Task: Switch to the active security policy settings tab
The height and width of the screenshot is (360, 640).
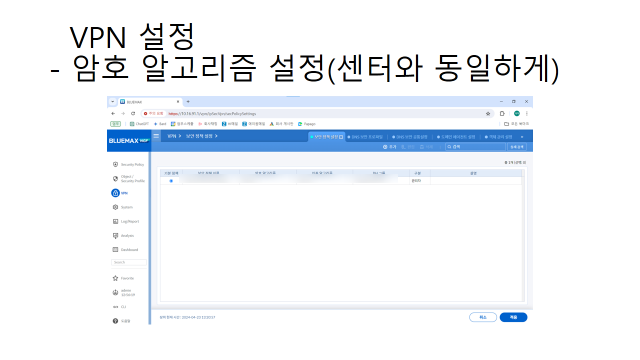Action: click(x=327, y=137)
